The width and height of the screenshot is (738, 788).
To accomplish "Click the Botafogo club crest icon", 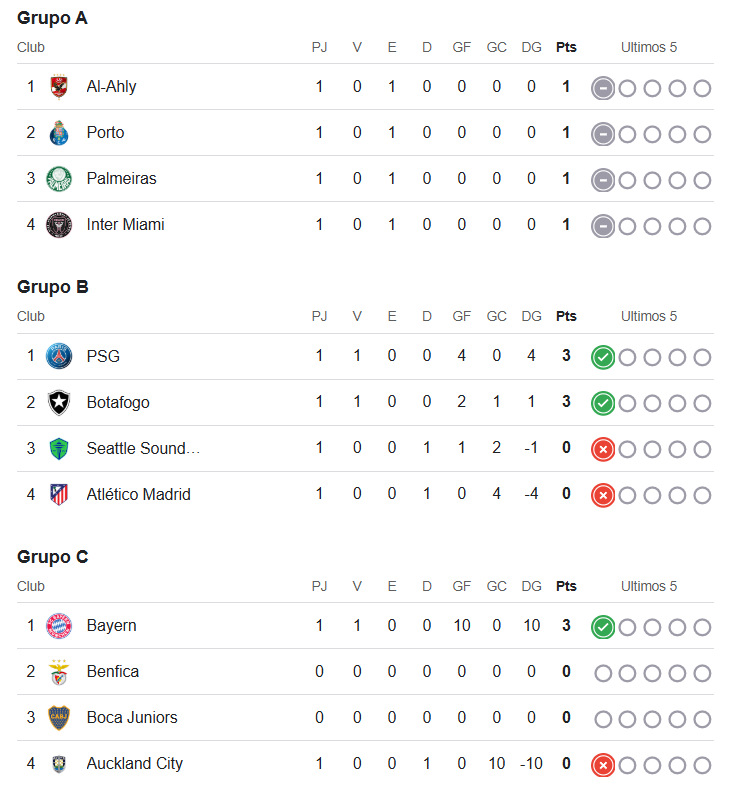I will coord(59,402).
